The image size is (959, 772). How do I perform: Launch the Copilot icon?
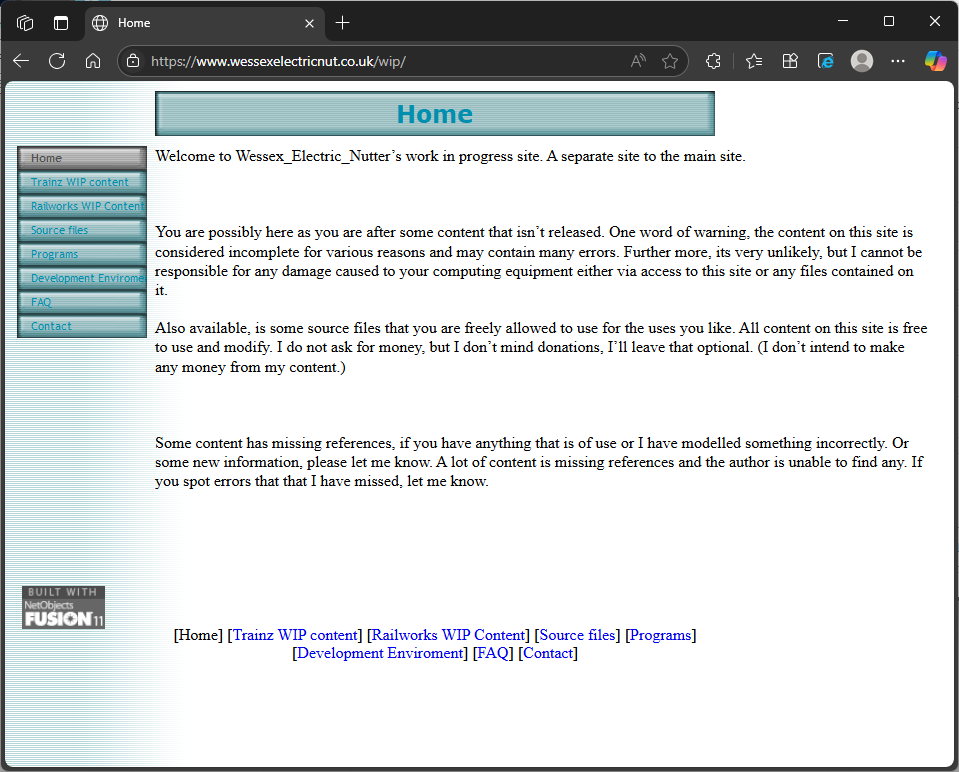point(935,61)
